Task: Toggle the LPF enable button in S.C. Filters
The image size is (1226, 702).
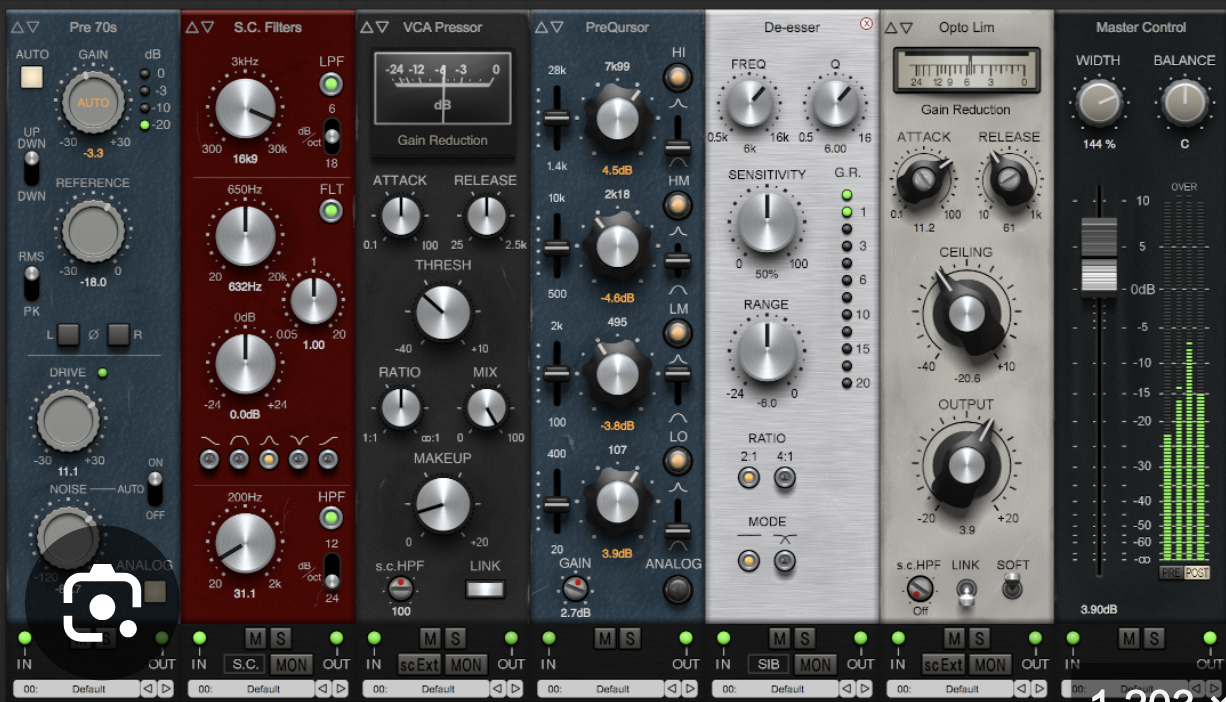Action: (x=331, y=85)
